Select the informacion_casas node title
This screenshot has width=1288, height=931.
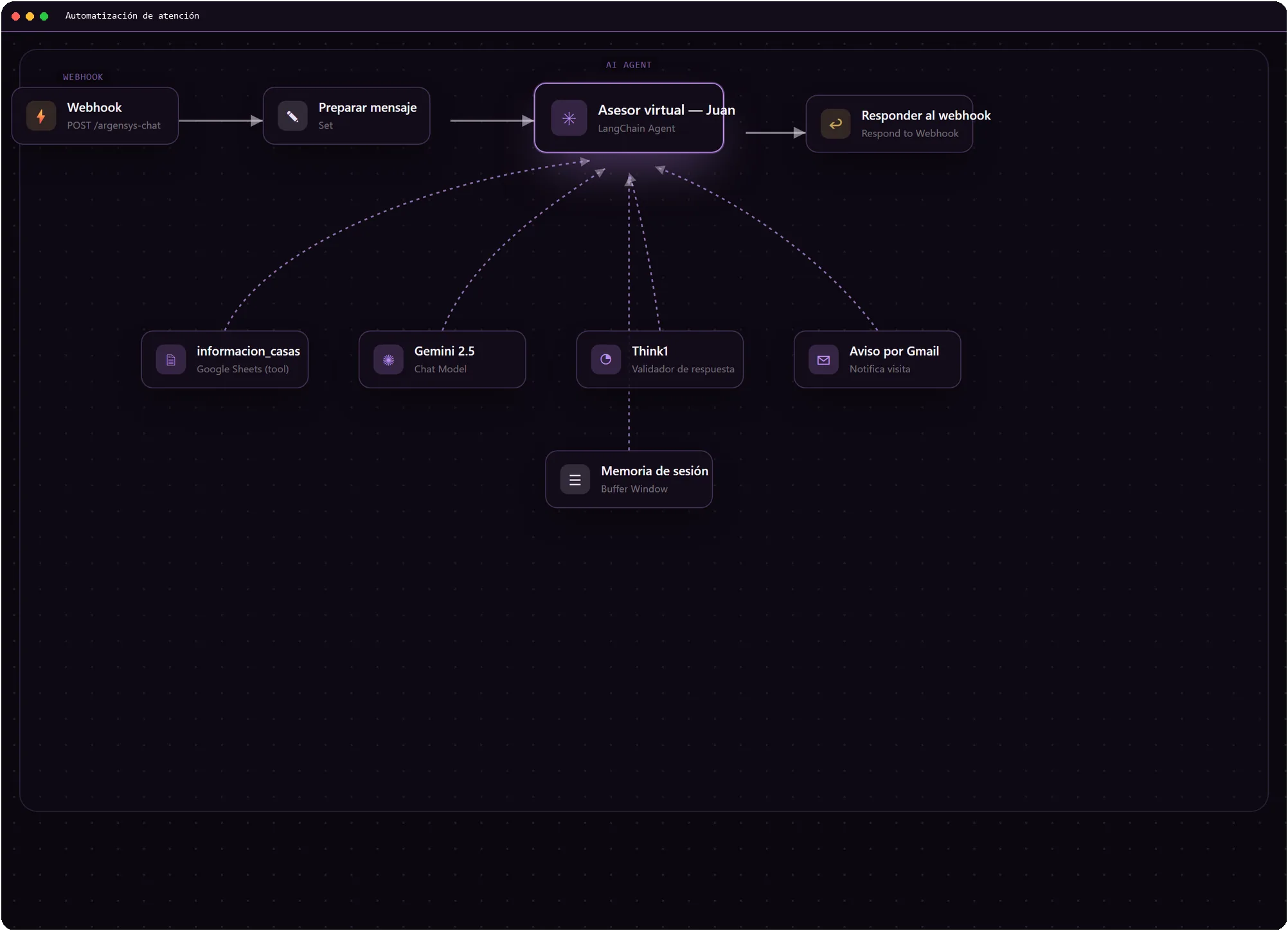click(x=248, y=351)
